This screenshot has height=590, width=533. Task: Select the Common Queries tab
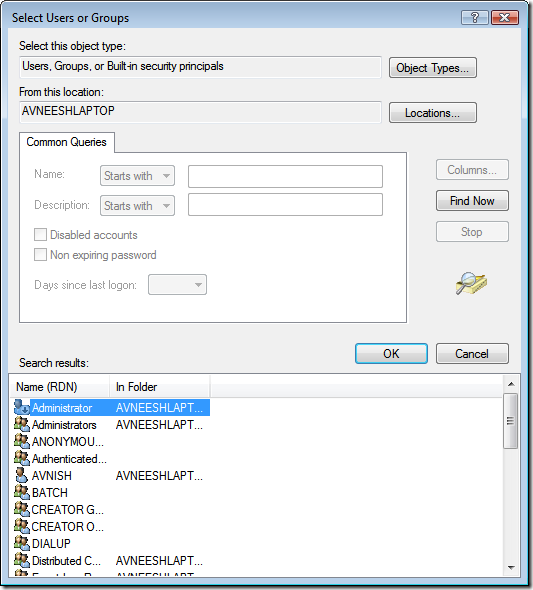pyautogui.click(x=67, y=142)
